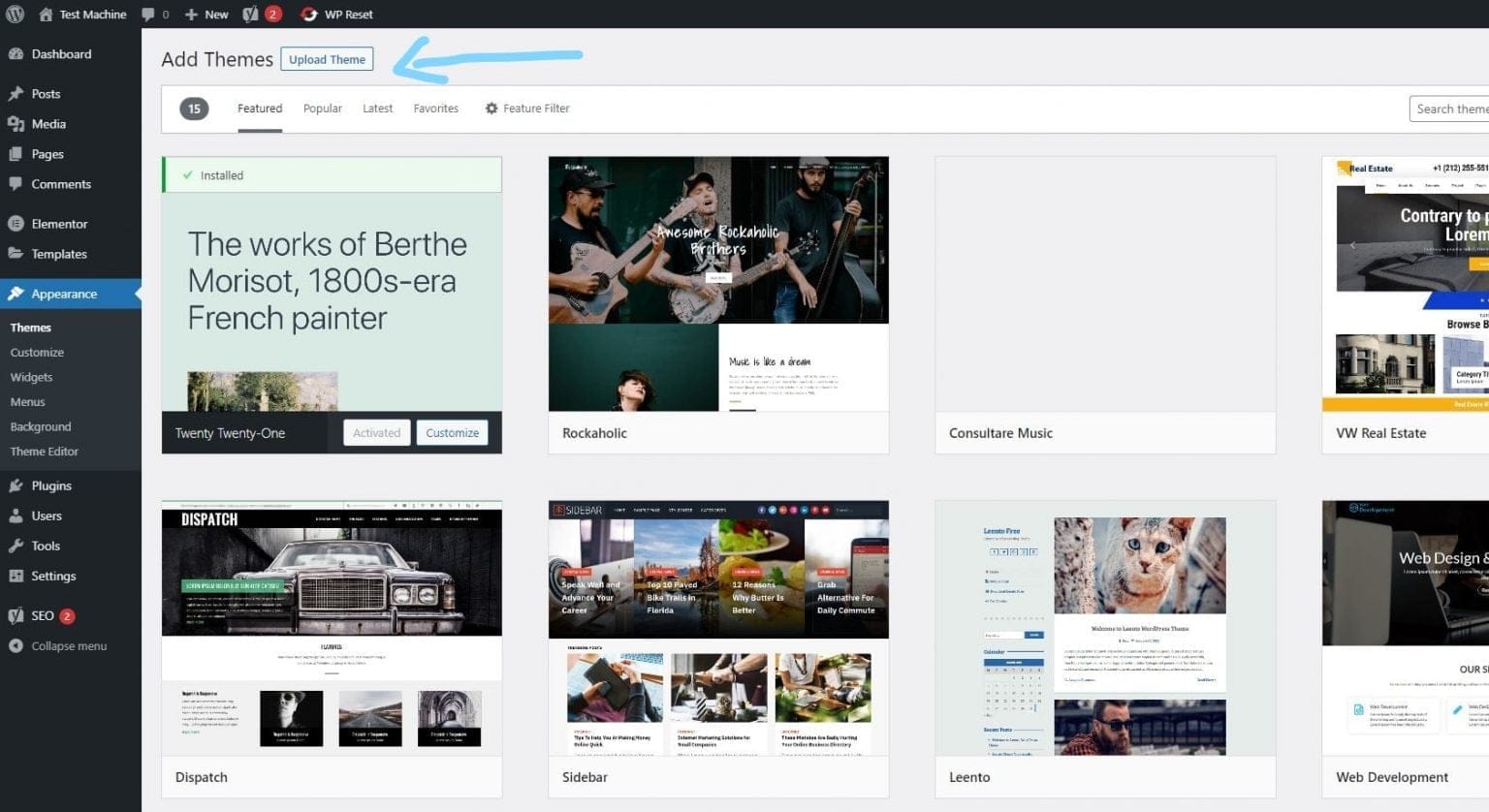Click the Tools wrench icon

coord(16,546)
